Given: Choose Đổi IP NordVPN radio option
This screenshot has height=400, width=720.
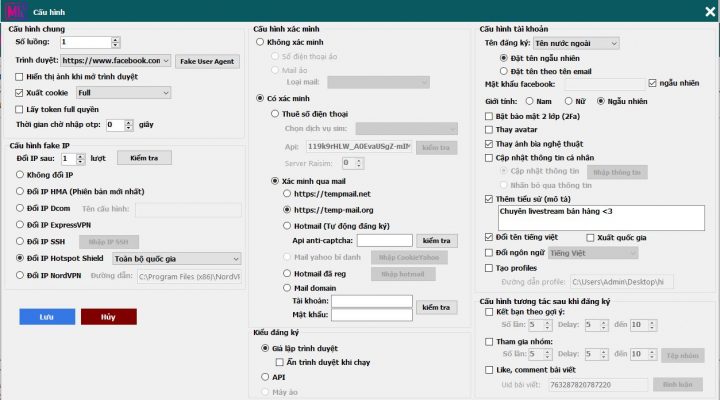Looking at the screenshot, I should [x=20, y=275].
